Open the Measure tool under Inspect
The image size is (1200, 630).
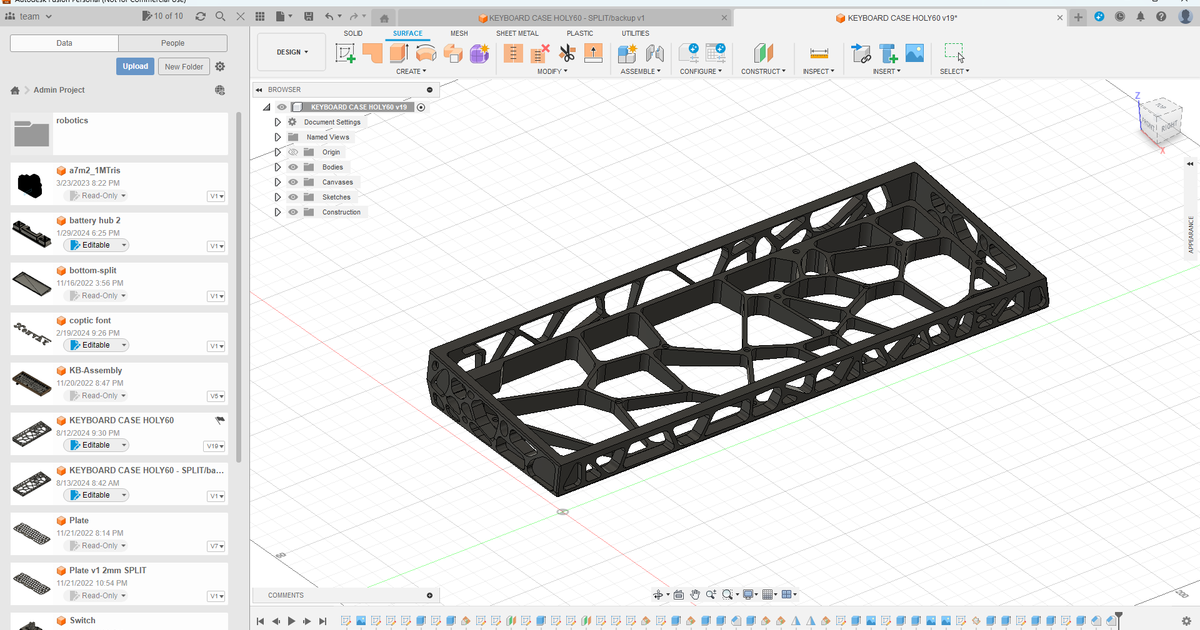coord(819,54)
